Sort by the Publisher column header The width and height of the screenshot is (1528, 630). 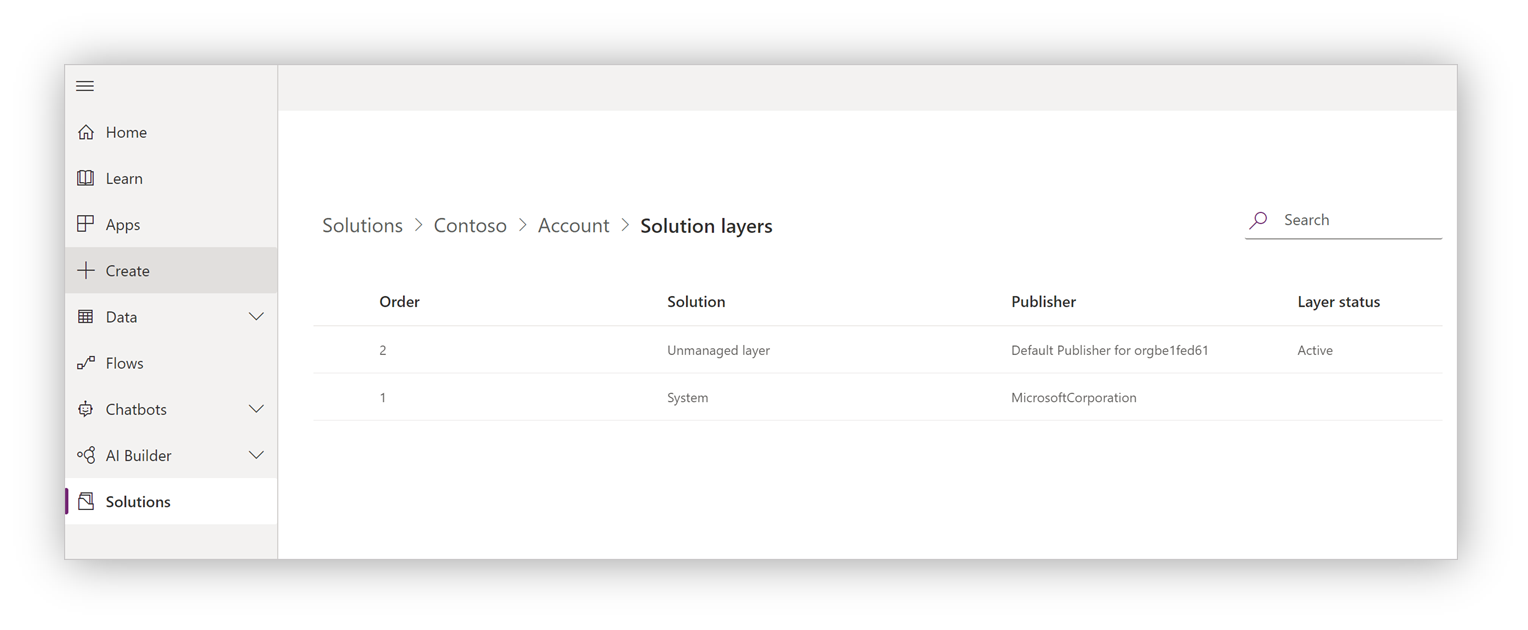[1043, 302]
